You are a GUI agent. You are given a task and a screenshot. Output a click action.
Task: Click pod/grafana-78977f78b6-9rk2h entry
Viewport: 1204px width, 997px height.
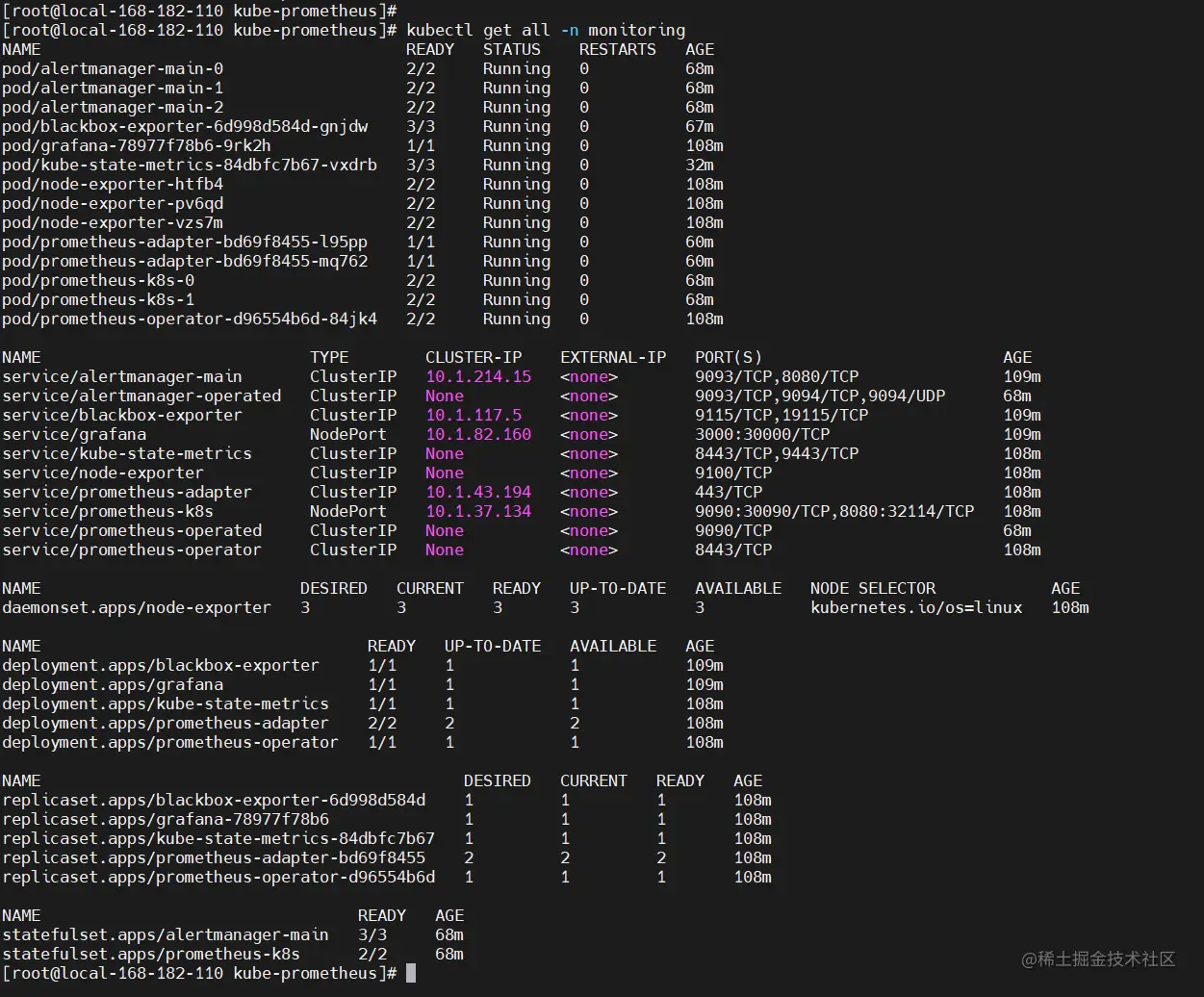click(137, 146)
